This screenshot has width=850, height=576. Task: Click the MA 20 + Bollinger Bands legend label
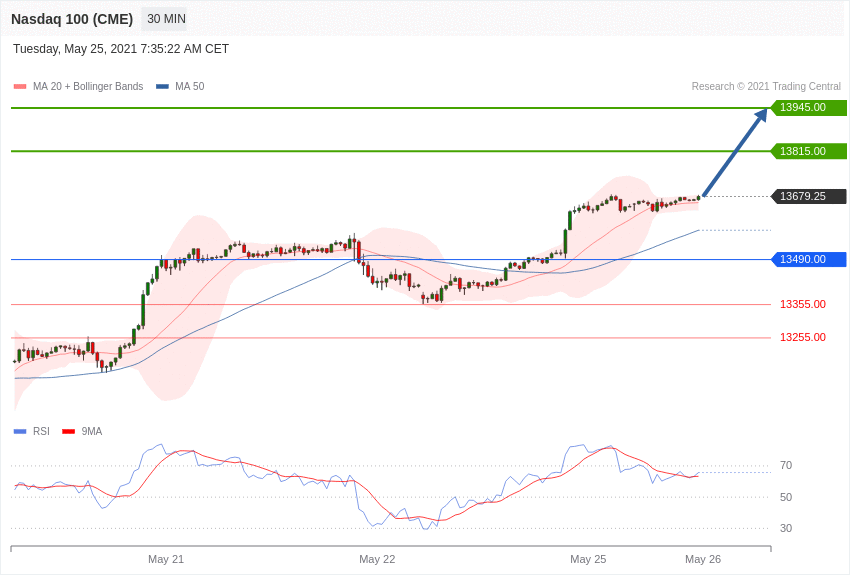tap(88, 86)
